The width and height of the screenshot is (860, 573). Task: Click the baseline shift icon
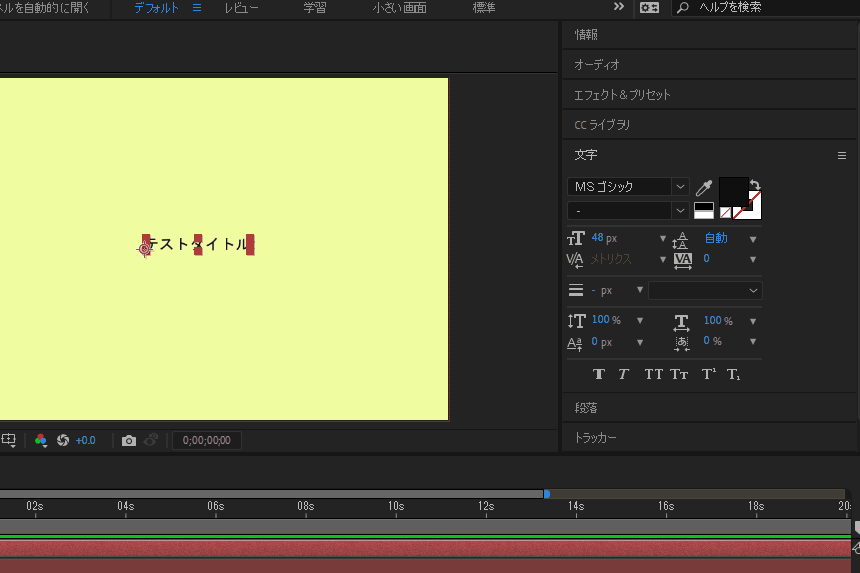pyautogui.click(x=574, y=343)
